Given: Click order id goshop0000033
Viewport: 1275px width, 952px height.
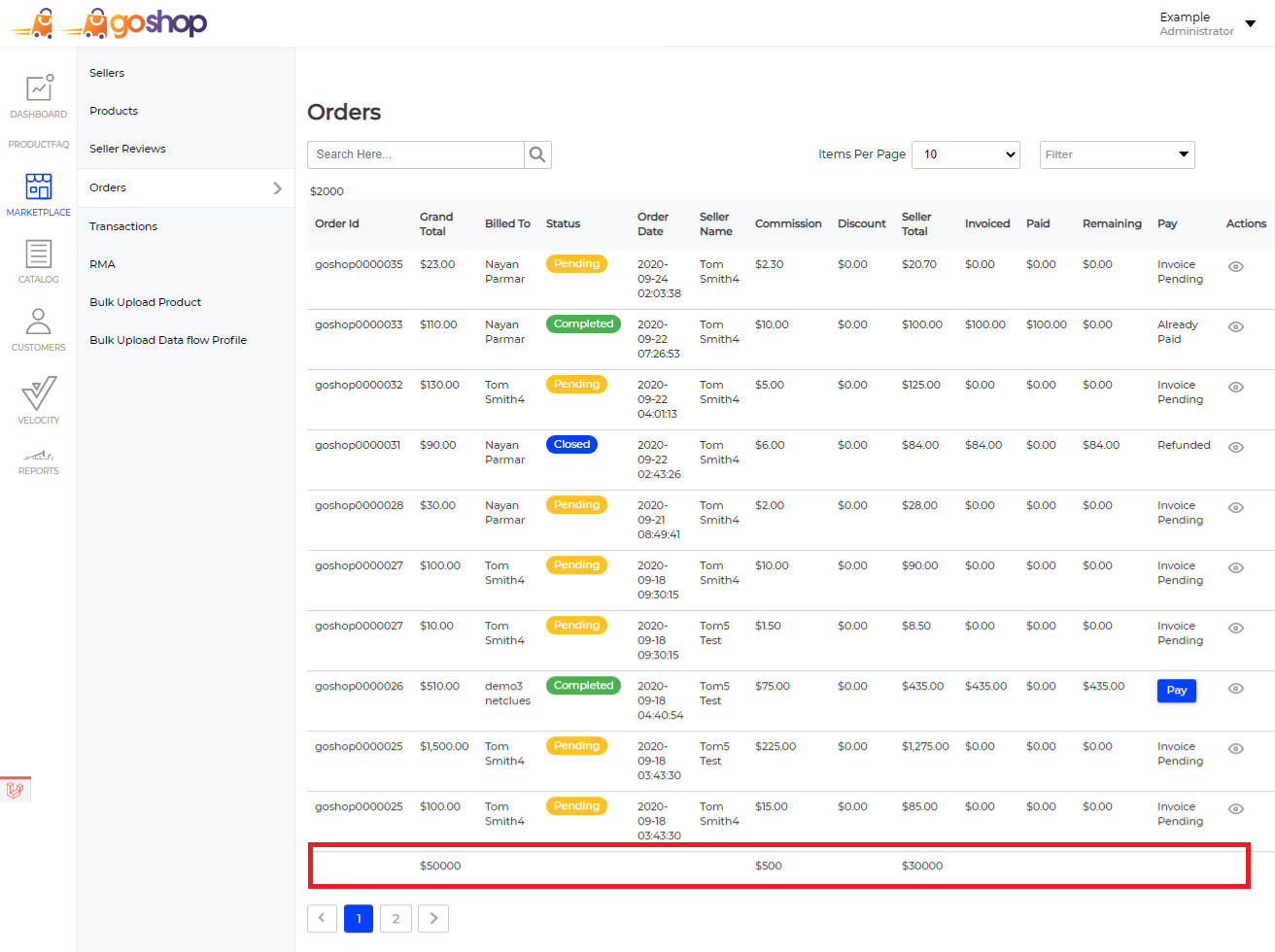Looking at the screenshot, I should (x=359, y=324).
